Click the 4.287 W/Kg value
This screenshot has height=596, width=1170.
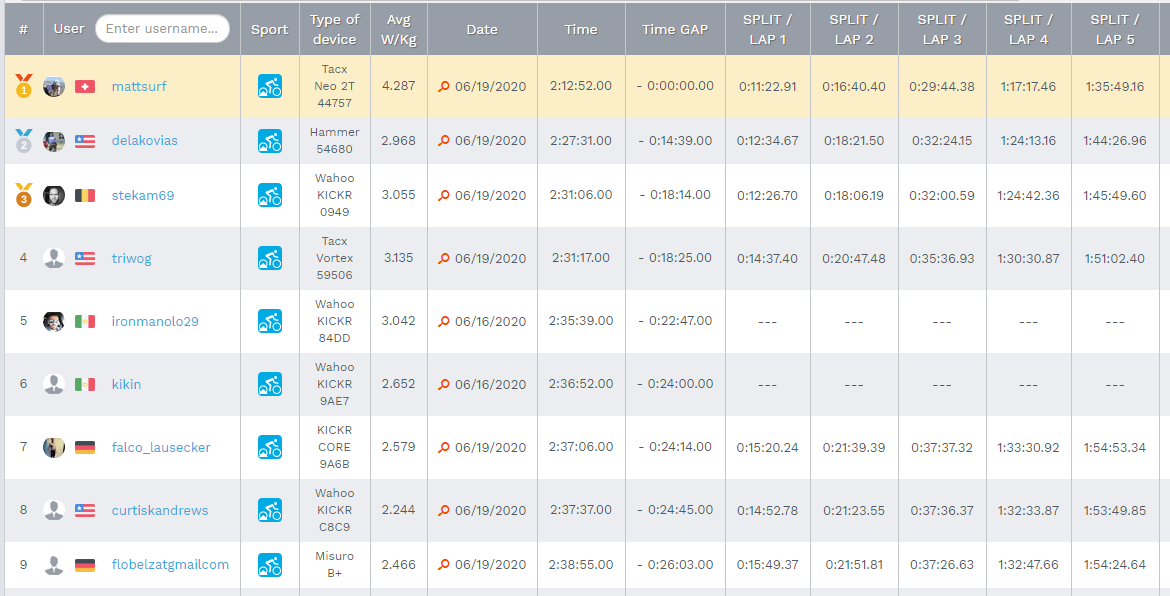[x=398, y=86]
